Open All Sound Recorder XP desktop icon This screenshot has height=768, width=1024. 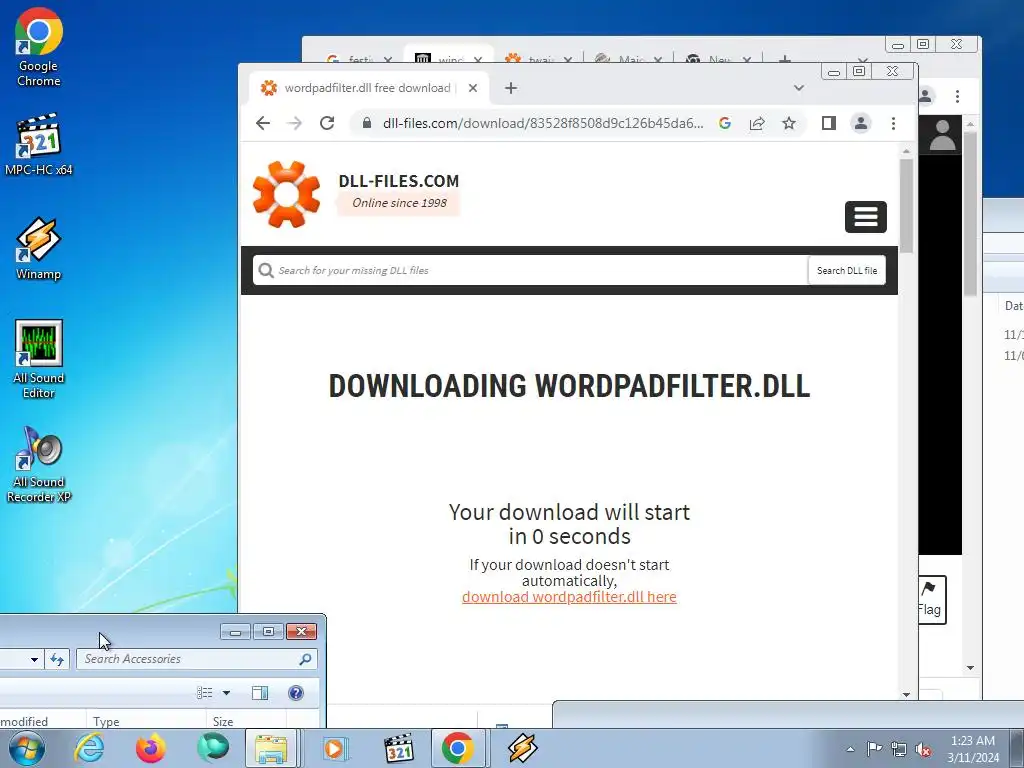tap(39, 464)
